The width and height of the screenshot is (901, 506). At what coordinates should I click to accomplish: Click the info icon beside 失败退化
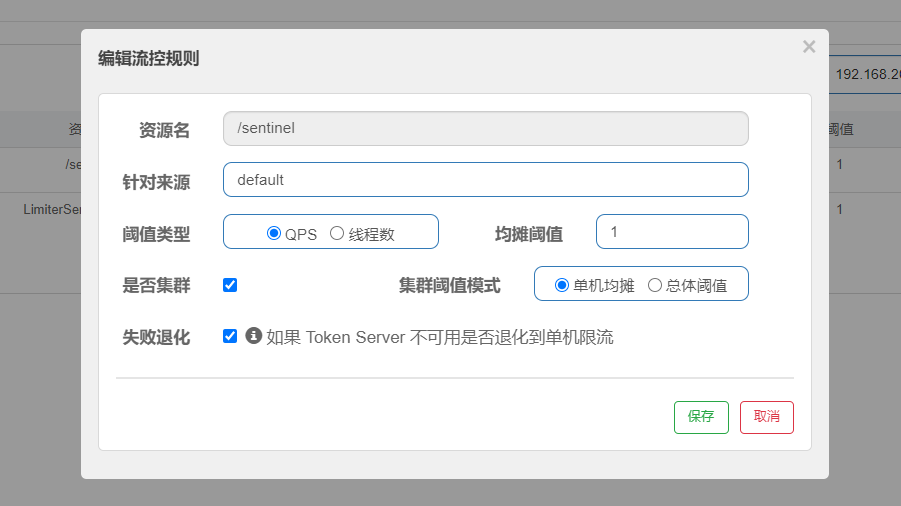point(254,336)
